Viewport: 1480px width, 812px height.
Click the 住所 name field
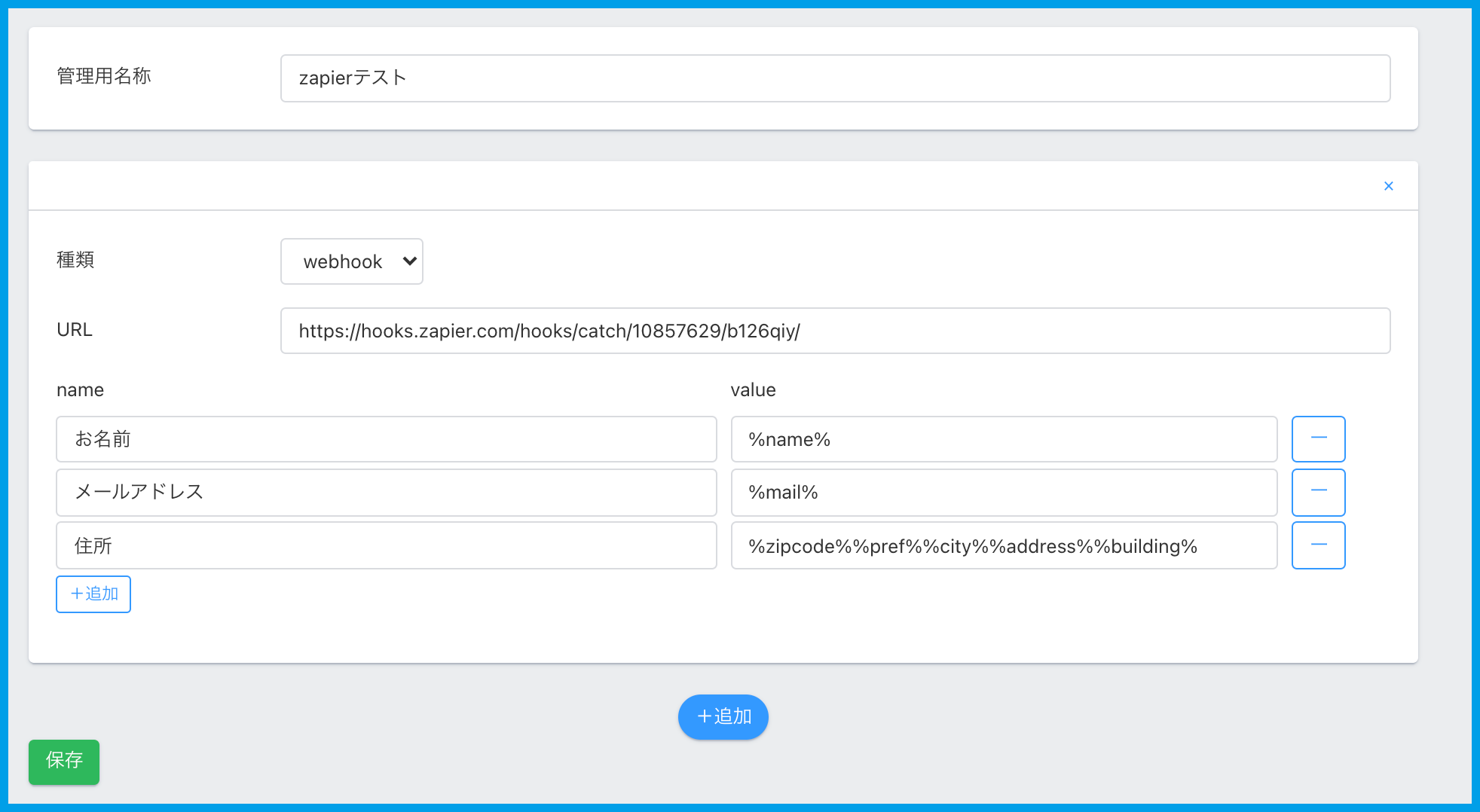386,545
